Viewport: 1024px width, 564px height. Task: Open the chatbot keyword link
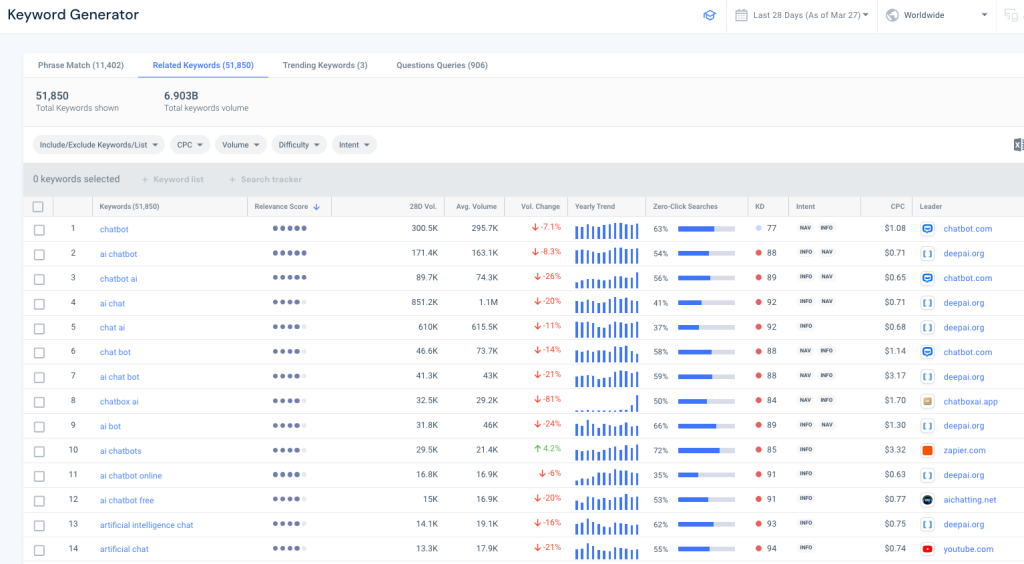point(114,229)
